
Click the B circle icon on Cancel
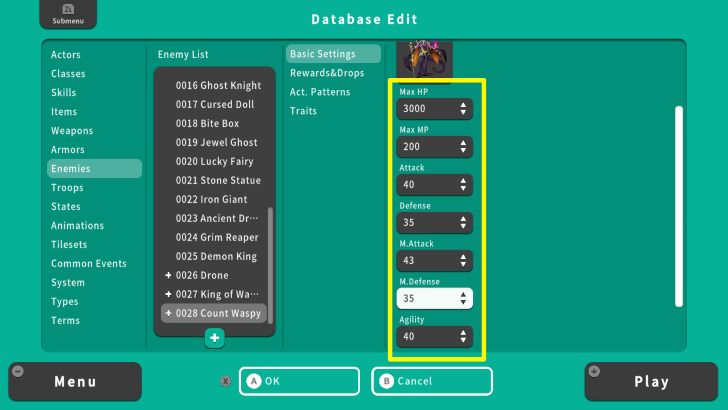386,381
